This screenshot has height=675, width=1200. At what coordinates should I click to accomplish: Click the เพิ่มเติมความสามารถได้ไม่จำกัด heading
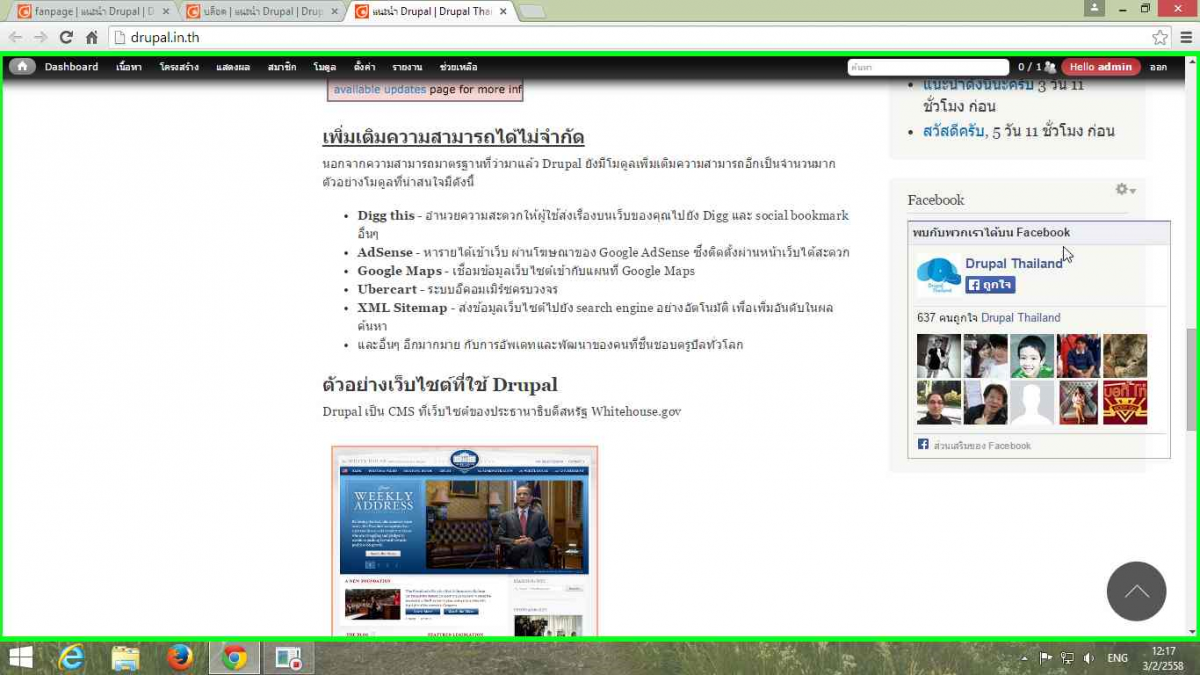pyautogui.click(x=453, y=137)
